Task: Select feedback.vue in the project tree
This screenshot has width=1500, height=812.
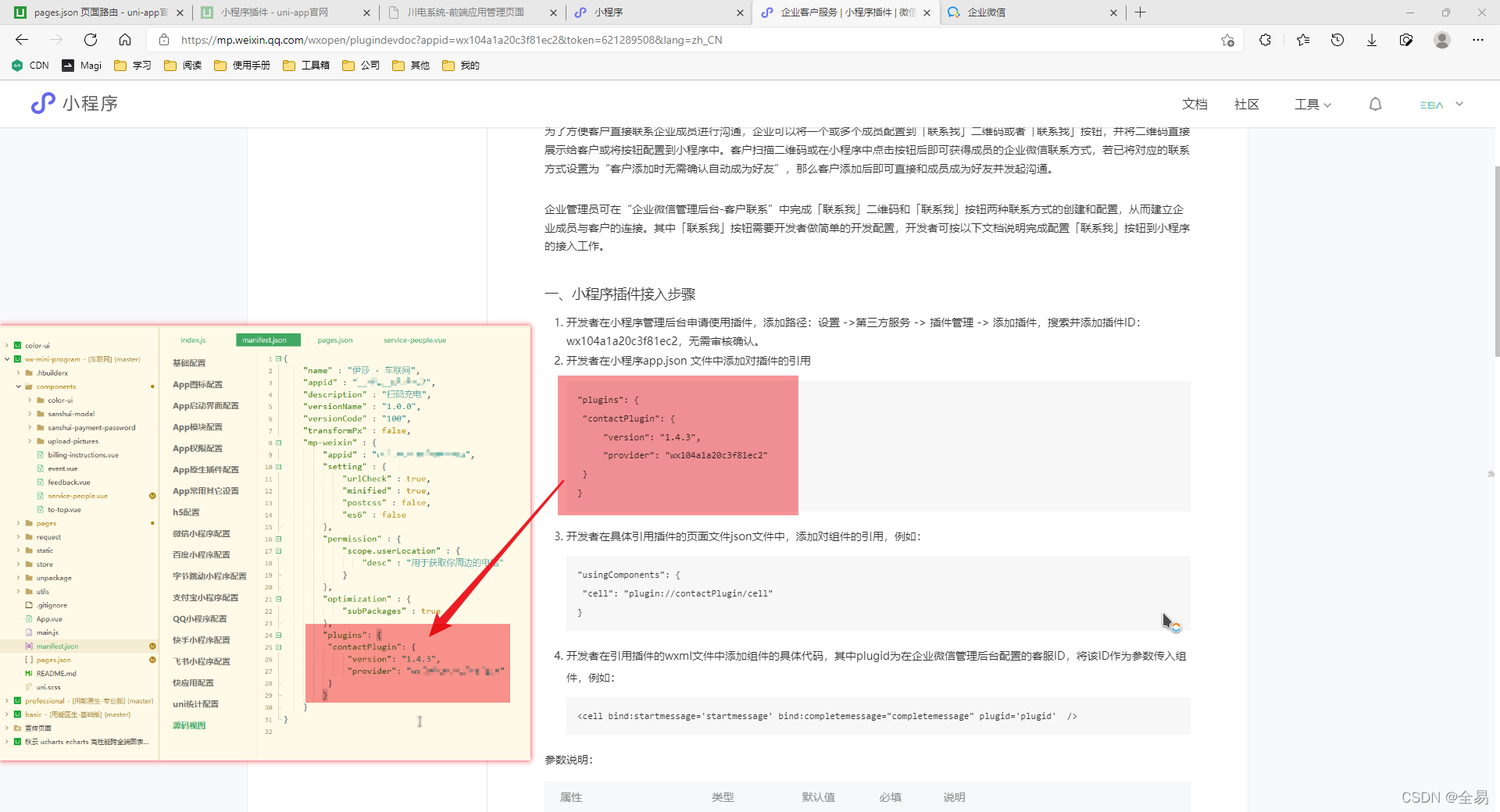Action: 69,483
